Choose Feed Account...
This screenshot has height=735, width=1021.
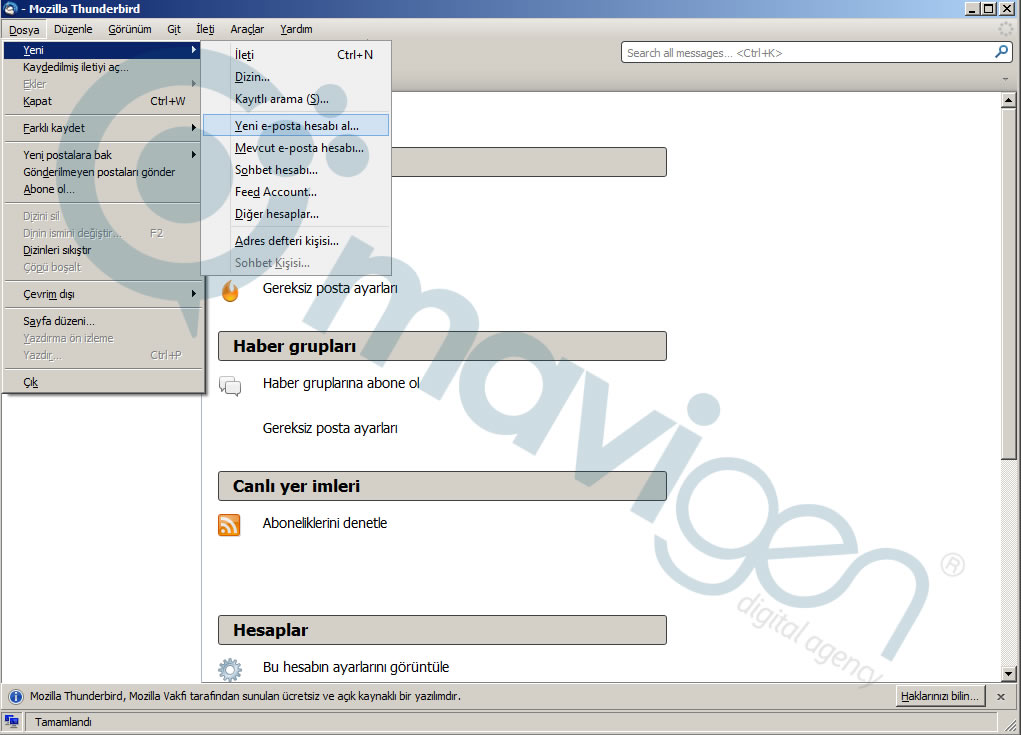[x=296, y=192]
